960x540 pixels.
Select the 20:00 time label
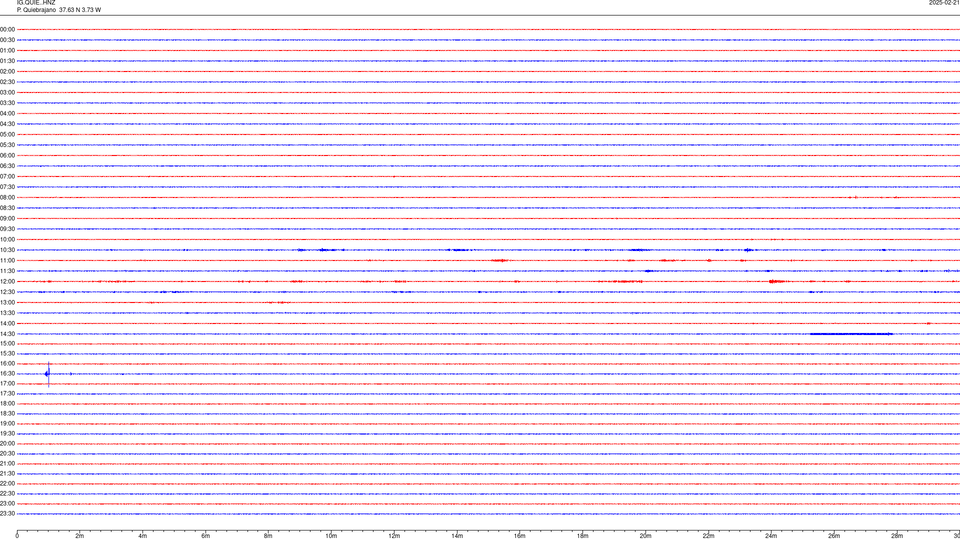click(7, 444)
